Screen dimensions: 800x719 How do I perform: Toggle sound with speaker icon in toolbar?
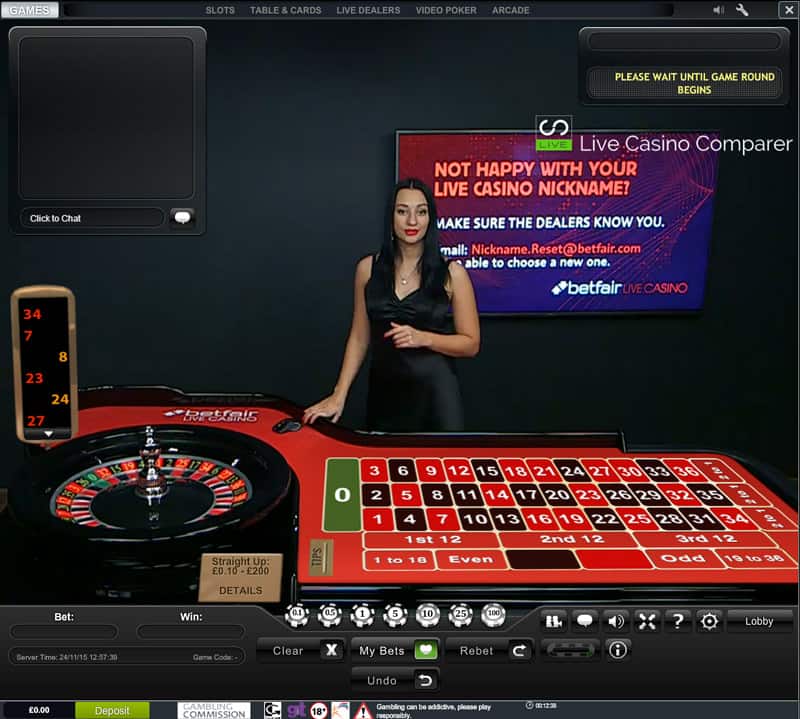coord(616,621)
